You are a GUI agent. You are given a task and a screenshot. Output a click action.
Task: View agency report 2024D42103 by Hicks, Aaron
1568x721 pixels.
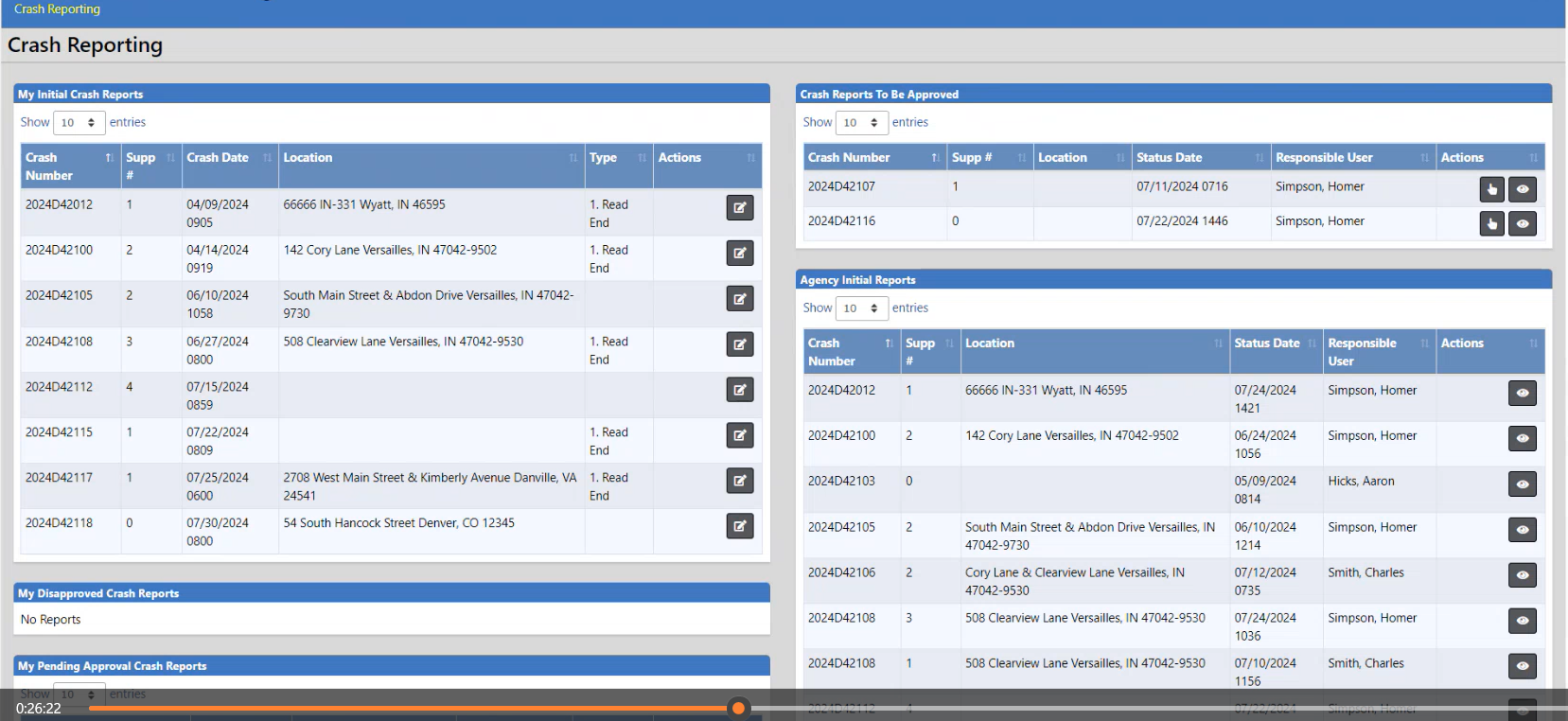1522,484
